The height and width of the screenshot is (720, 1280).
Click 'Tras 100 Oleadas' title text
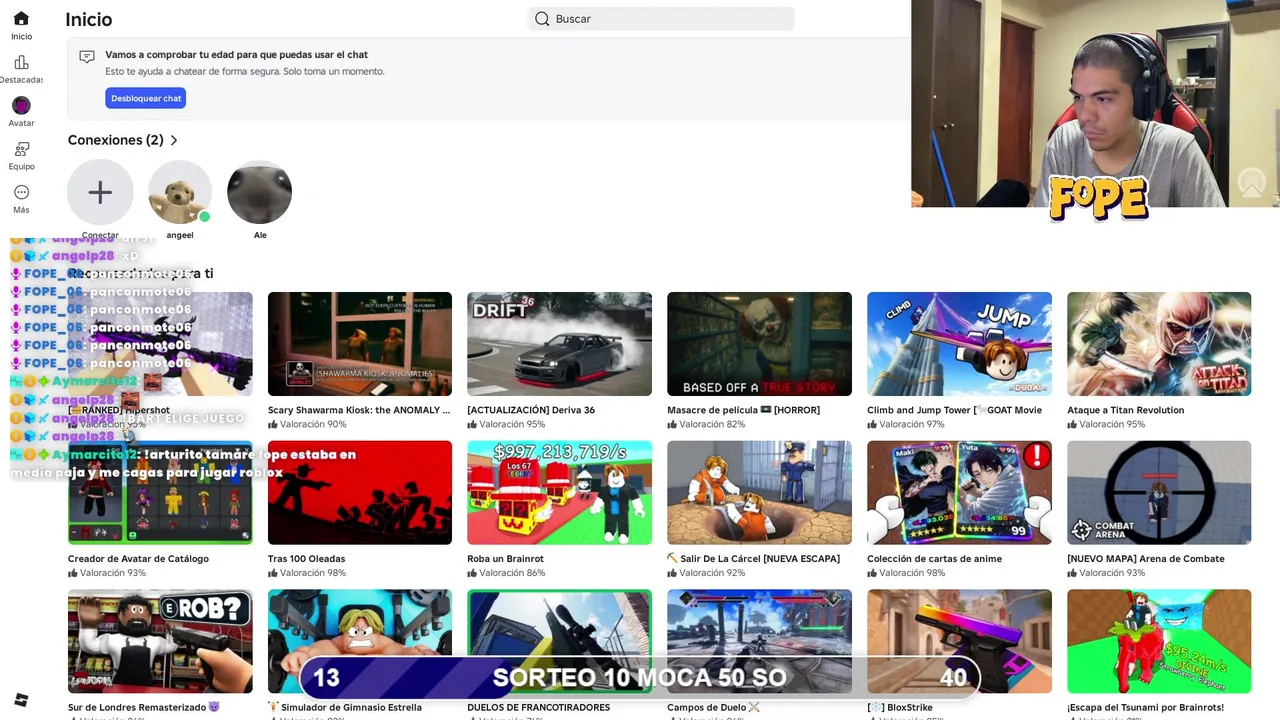coord(306,559)
